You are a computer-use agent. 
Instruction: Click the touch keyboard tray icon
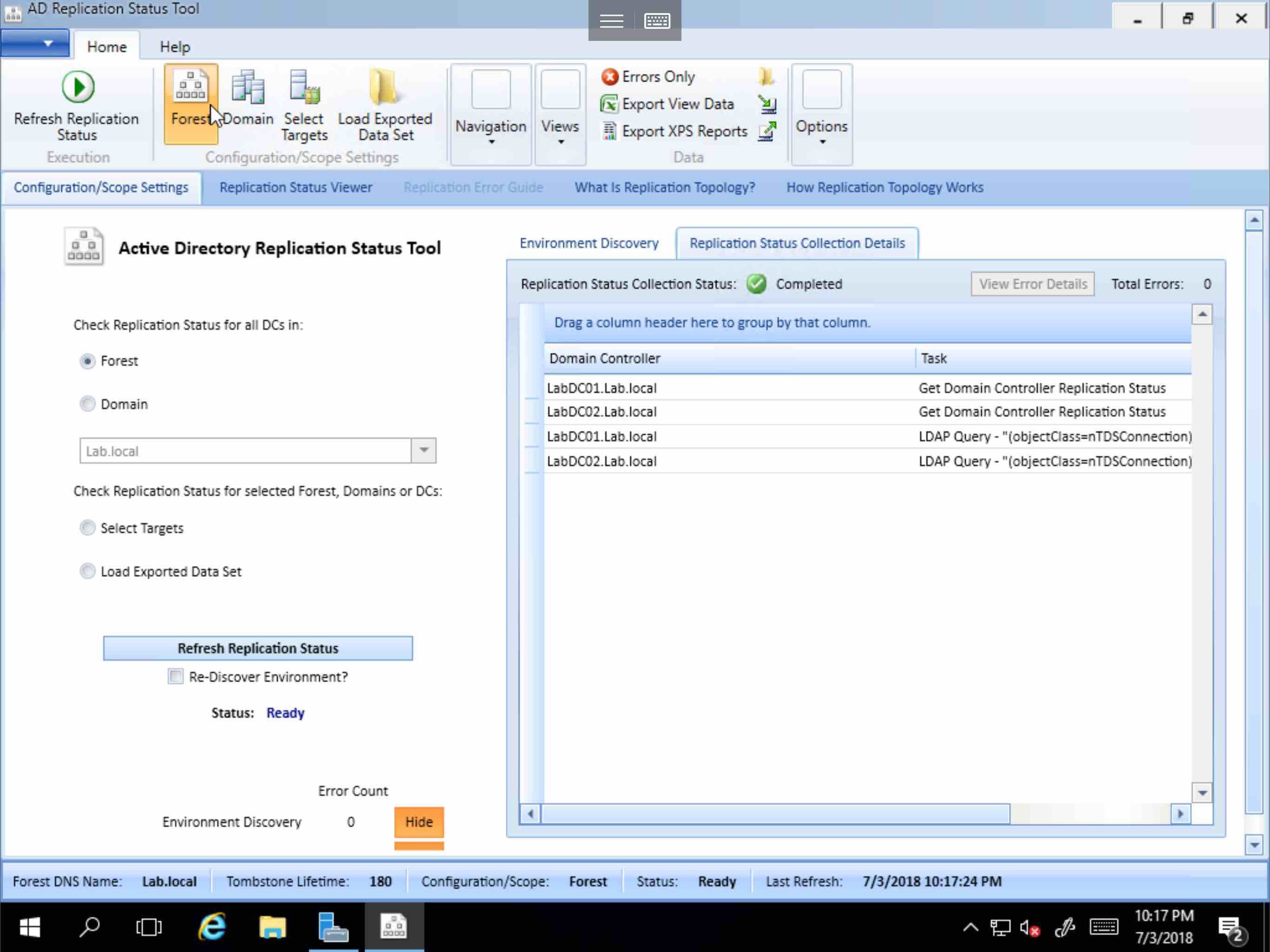point(1104,927)
